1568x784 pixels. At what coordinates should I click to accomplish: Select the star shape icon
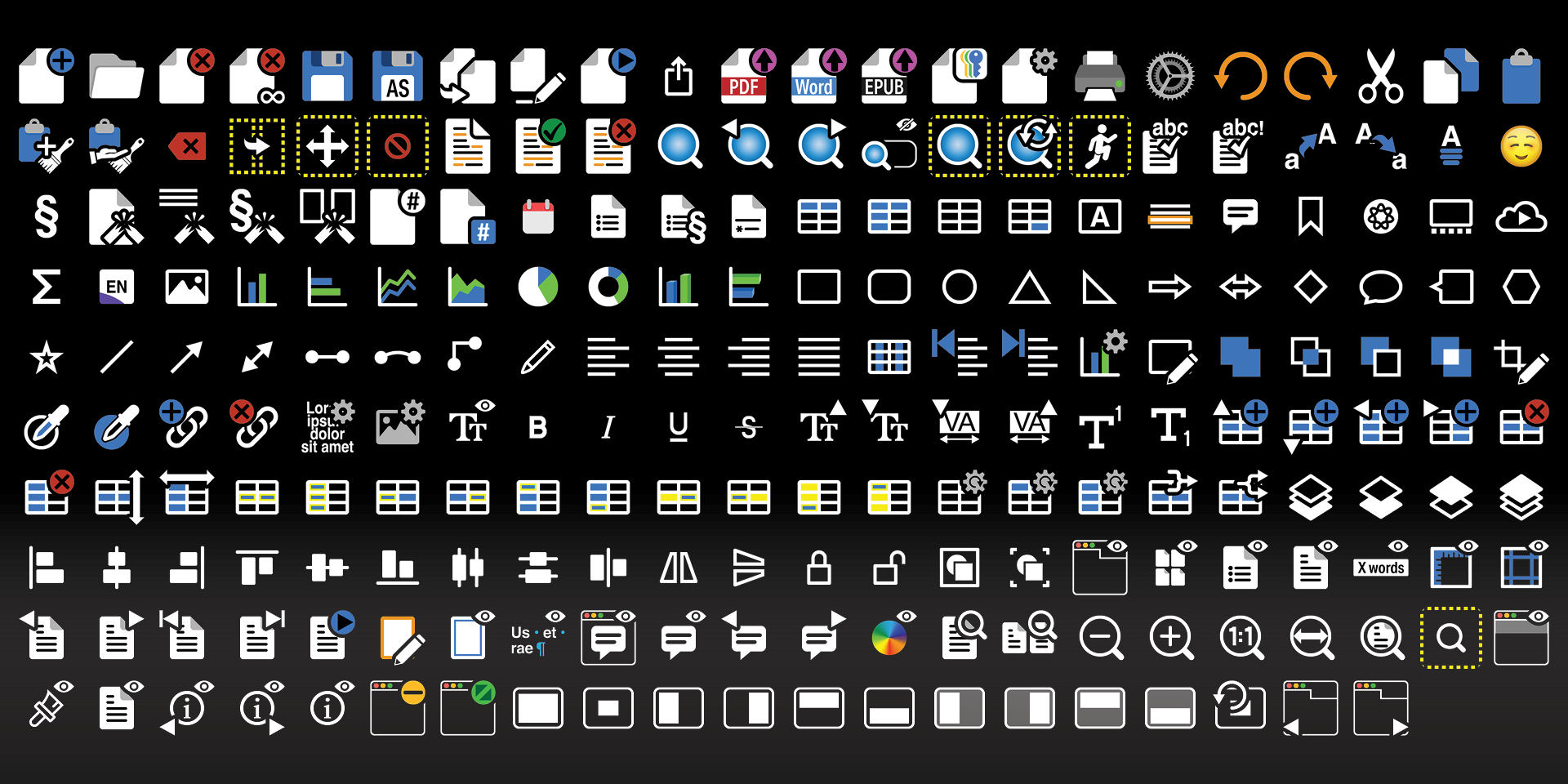click(x=47, y=357)
